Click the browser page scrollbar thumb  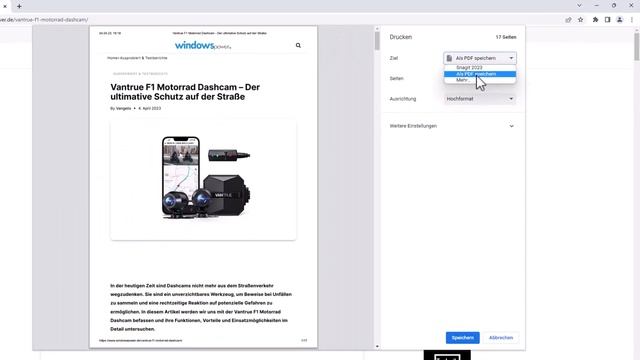coord(637,47)
